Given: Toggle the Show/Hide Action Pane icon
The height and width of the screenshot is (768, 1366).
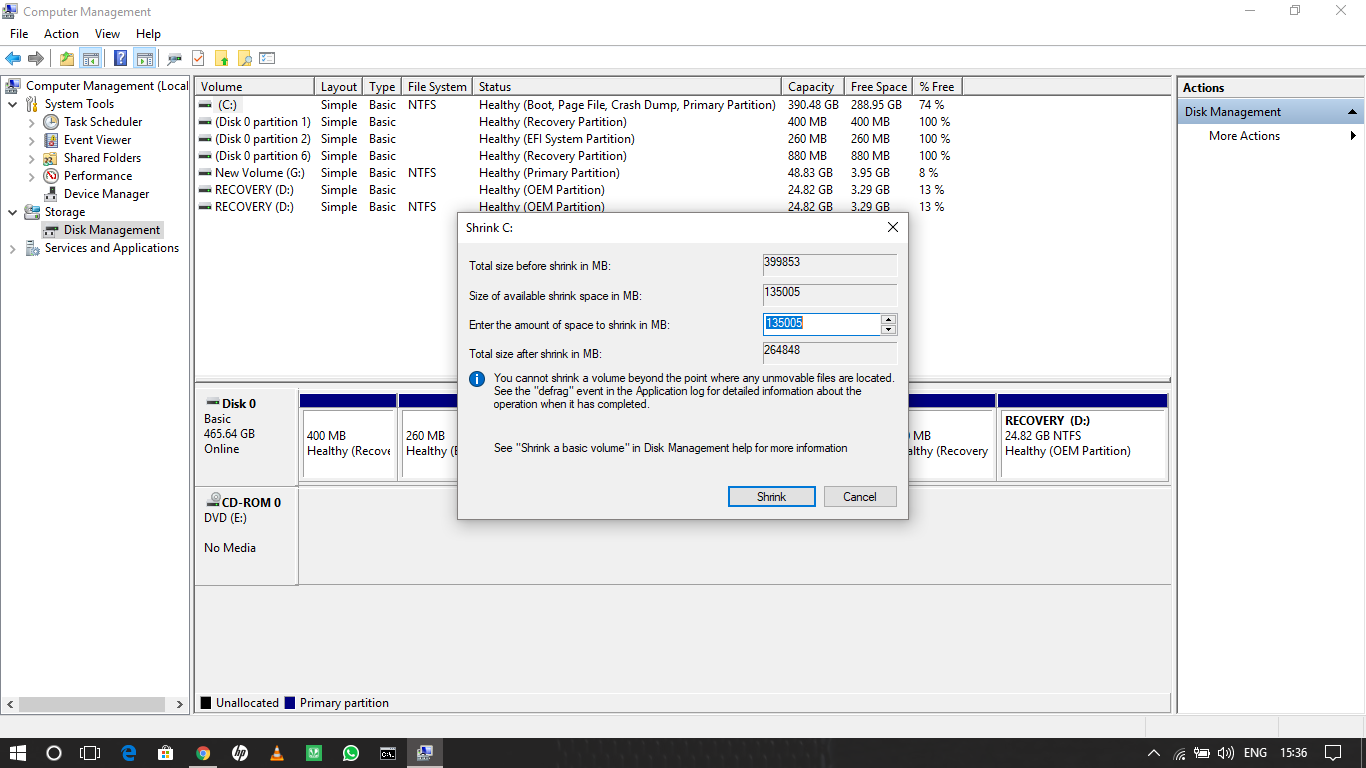Looking at the screenshot, I should point(146,57).
